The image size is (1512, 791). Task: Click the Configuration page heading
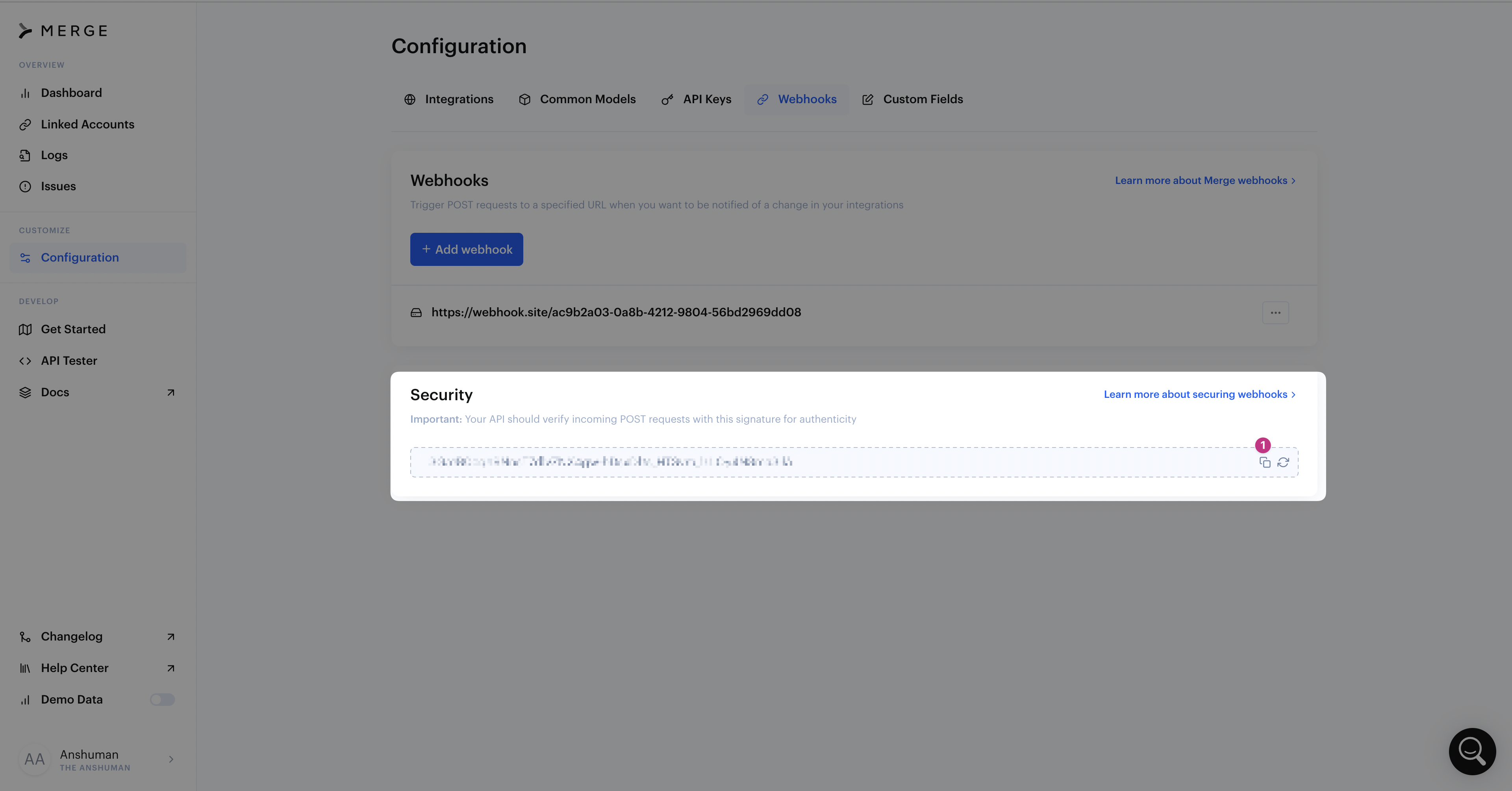click(459, 46)
